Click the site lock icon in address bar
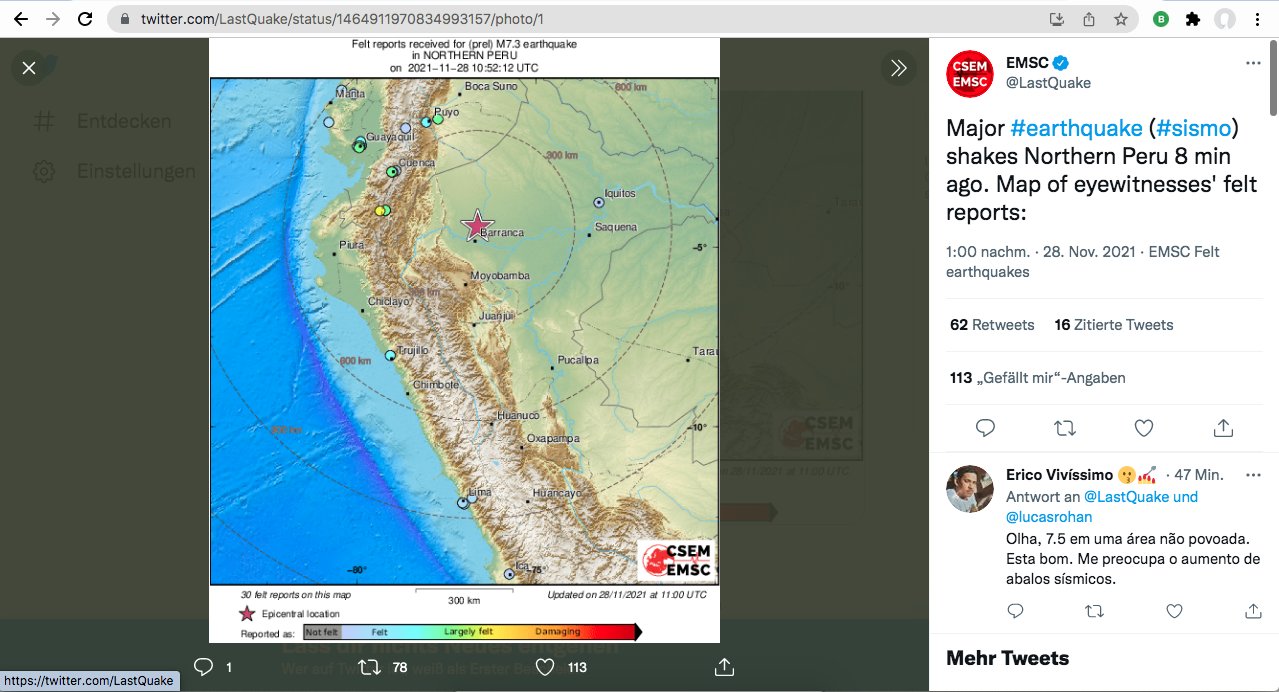This screenshot has height=692, width=1279. (x=125, y=19)
